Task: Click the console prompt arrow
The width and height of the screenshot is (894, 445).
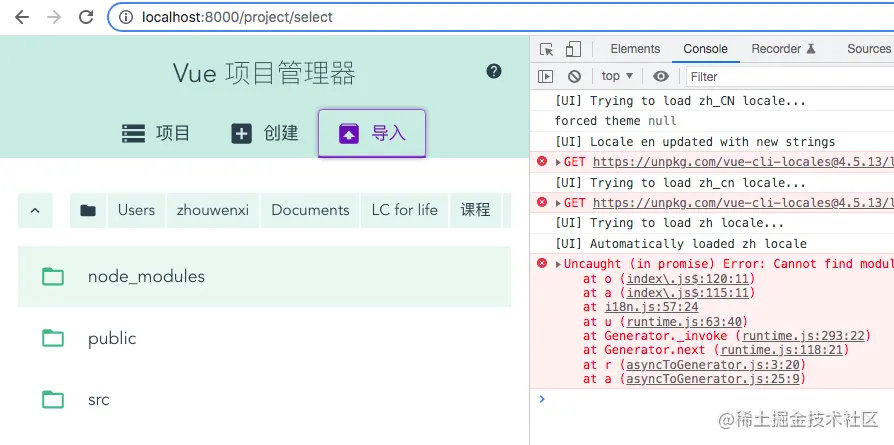Action: pyautogui.click(x=542, y=399)
